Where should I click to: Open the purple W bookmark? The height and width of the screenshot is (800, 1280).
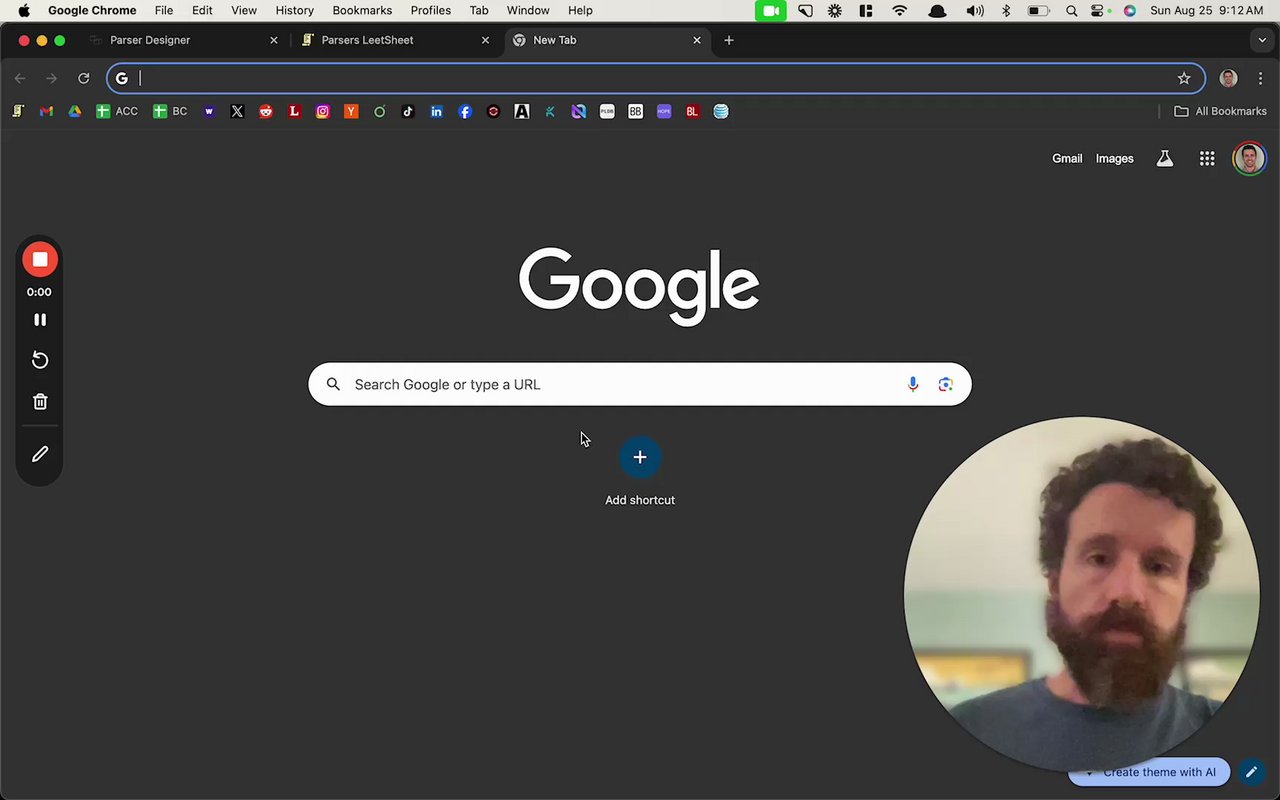coord(209,112)
